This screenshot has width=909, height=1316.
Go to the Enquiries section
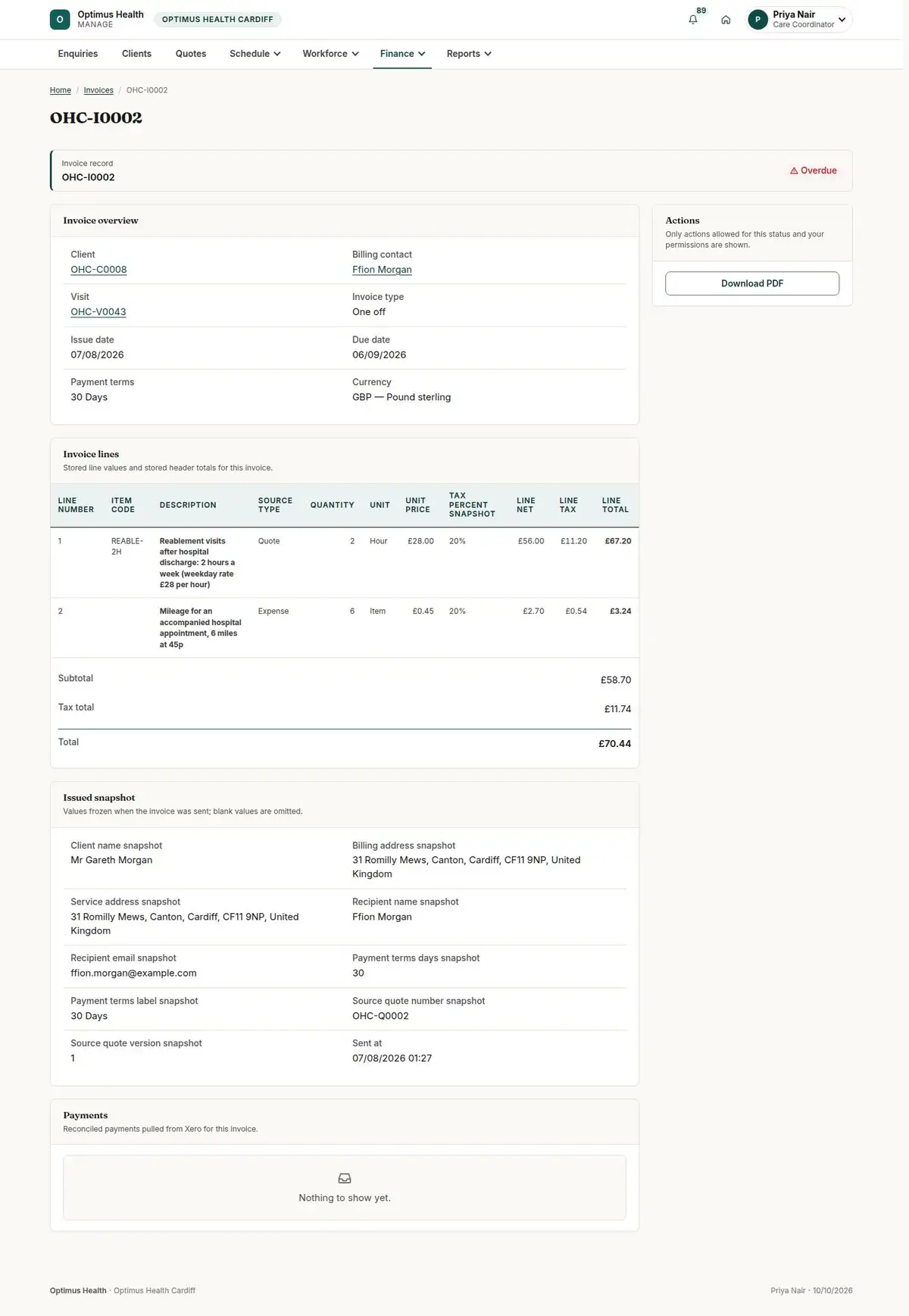(78, 54)
